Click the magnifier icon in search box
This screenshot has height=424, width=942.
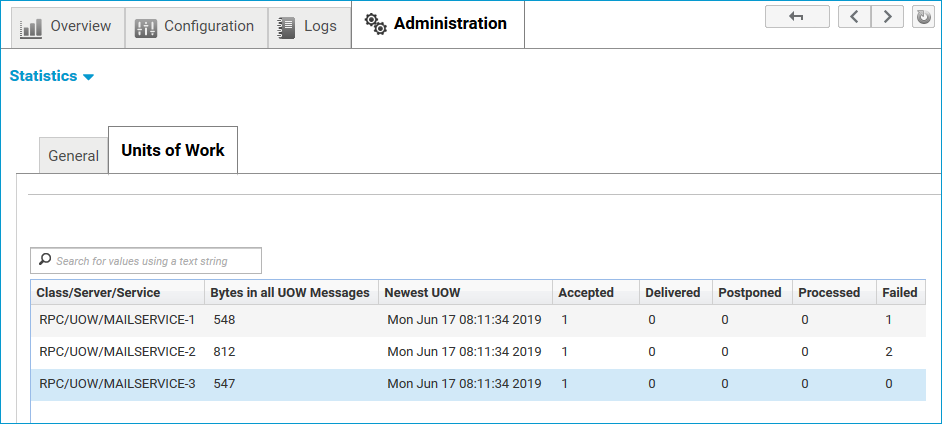(x=45, y=259)
